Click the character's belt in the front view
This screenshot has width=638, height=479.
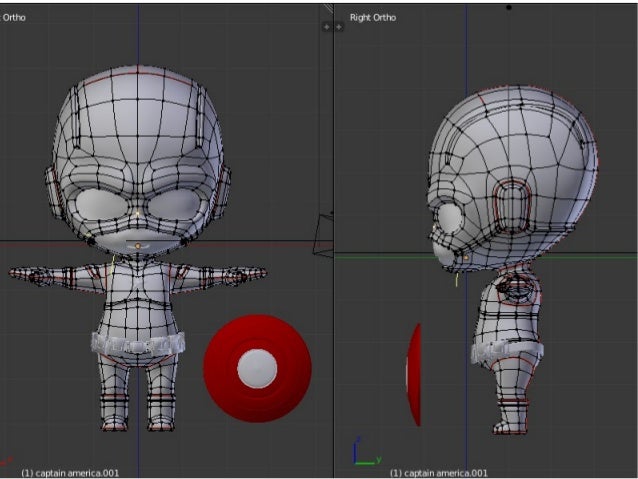[138, 344]
